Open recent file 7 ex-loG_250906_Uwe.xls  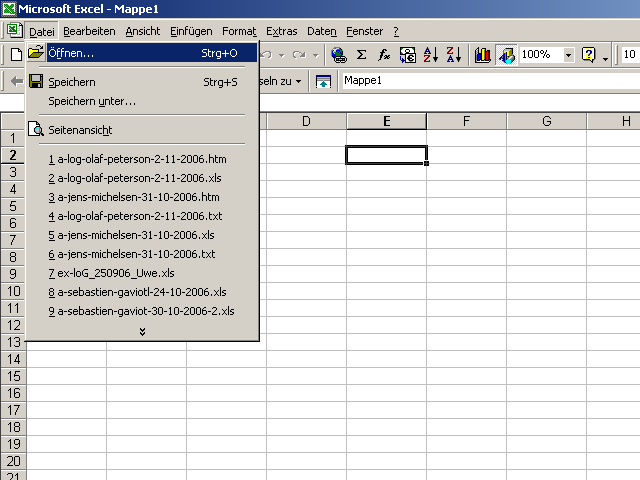coord(142,273)
